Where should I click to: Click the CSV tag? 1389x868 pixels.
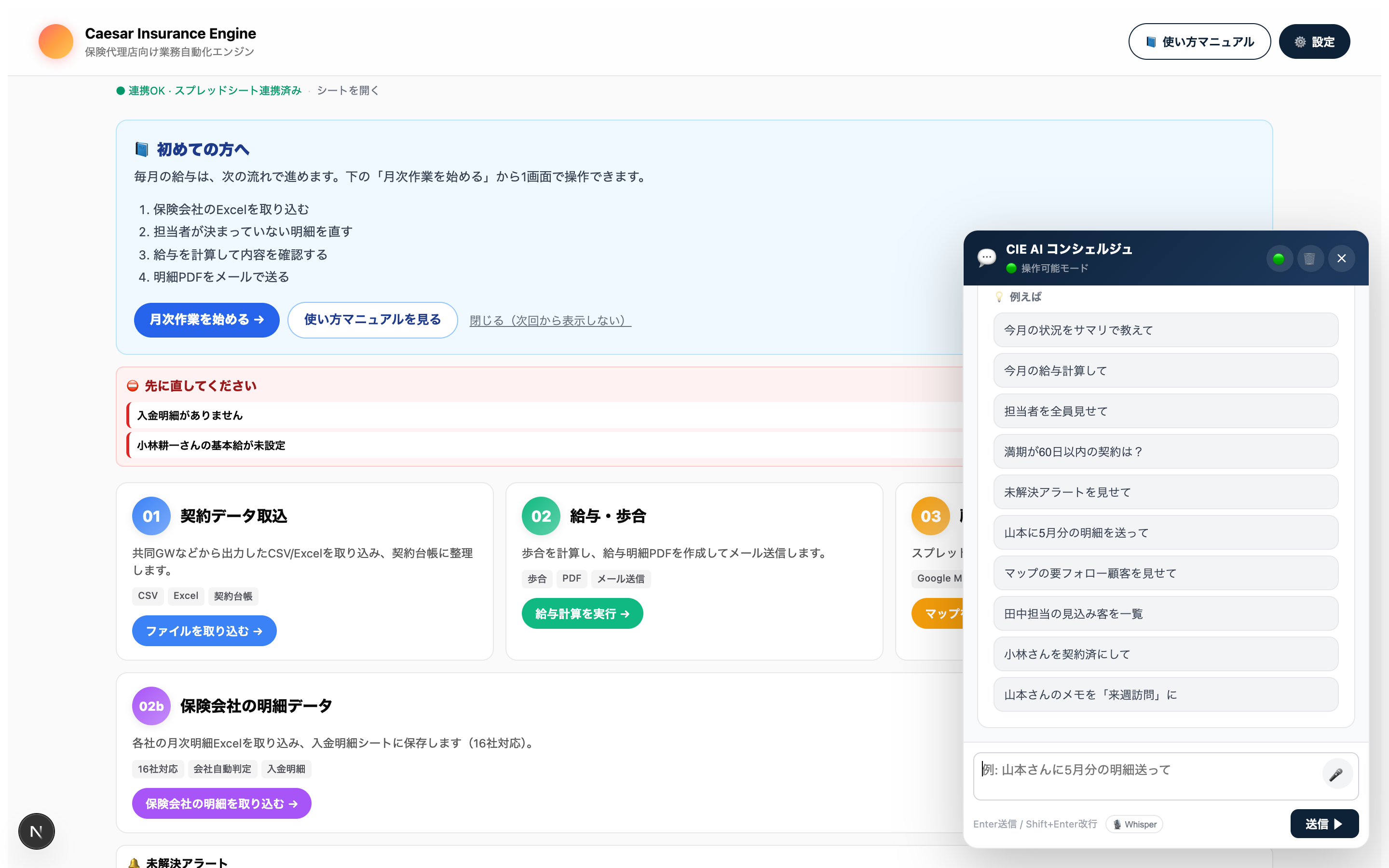click(x=148, y=596)
